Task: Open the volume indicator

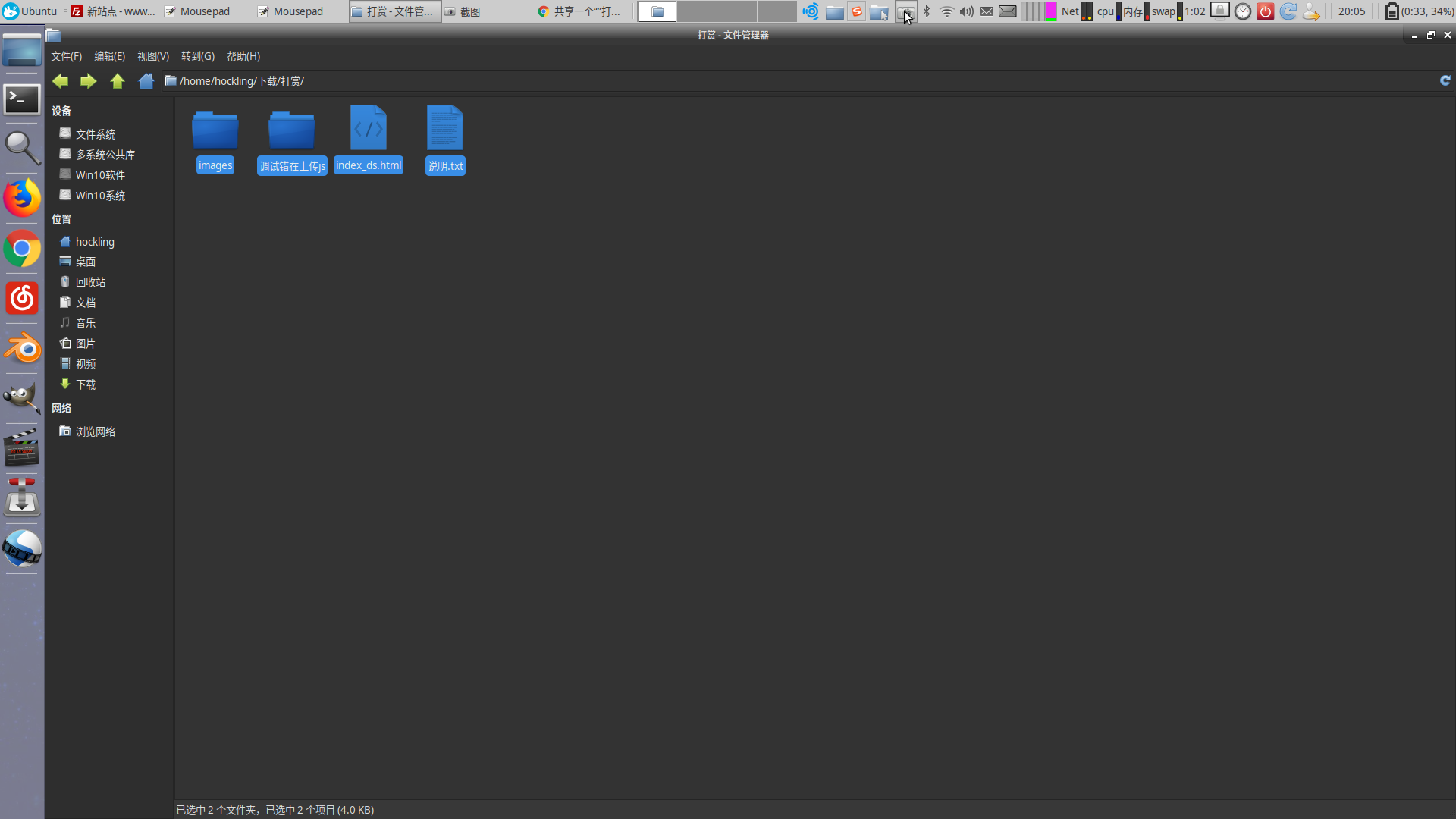Action: pos(967,11)
